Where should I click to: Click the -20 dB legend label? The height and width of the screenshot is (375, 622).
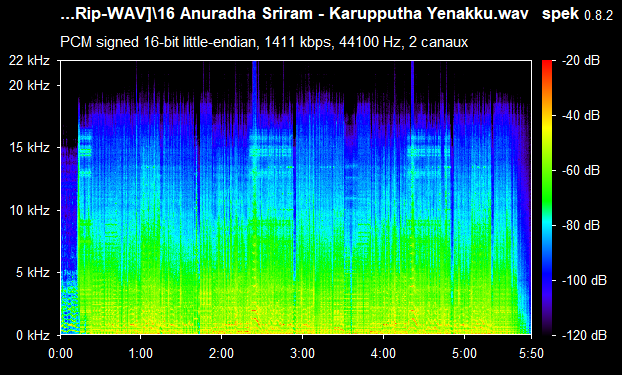[581, 61]
